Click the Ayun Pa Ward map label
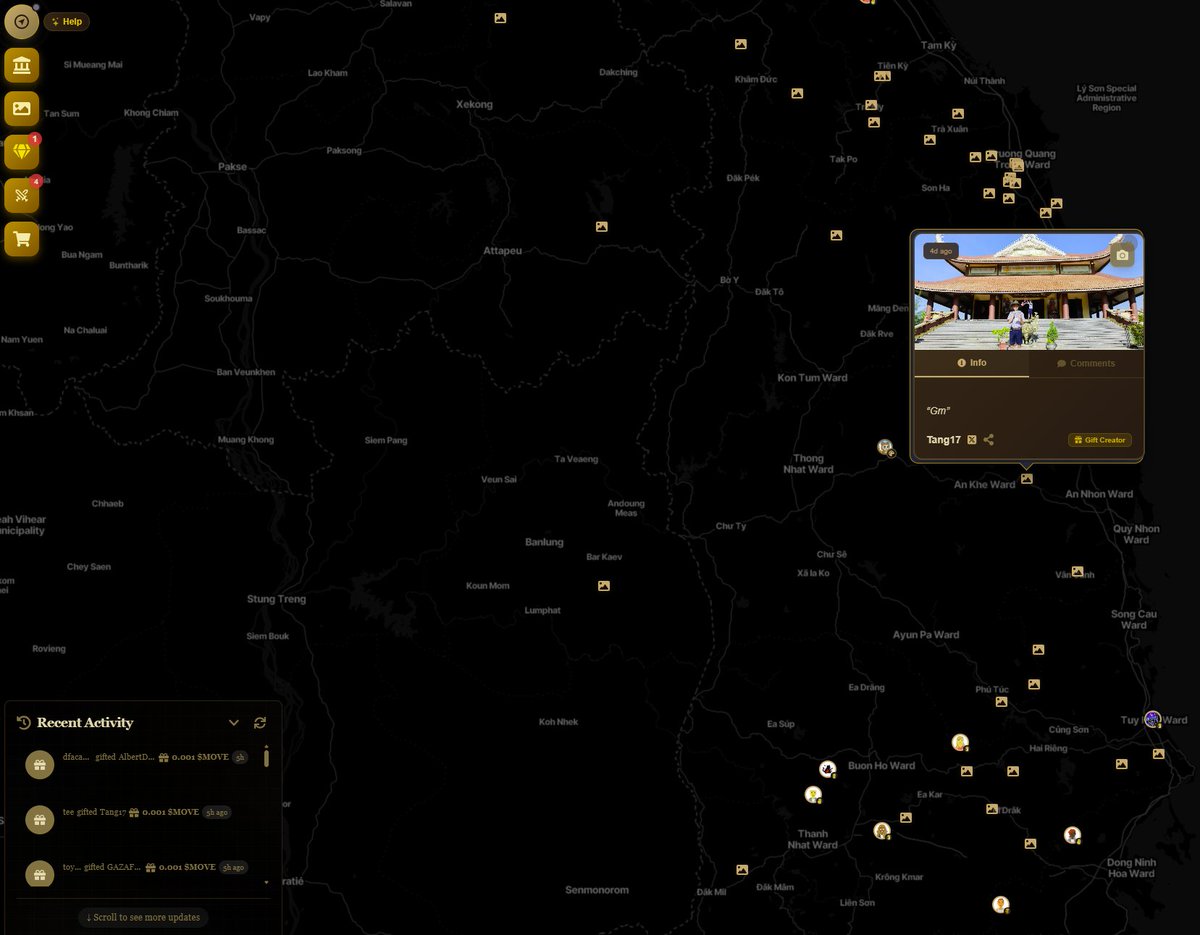This screenshot has height=935, width=1200. tap(926, 634)
